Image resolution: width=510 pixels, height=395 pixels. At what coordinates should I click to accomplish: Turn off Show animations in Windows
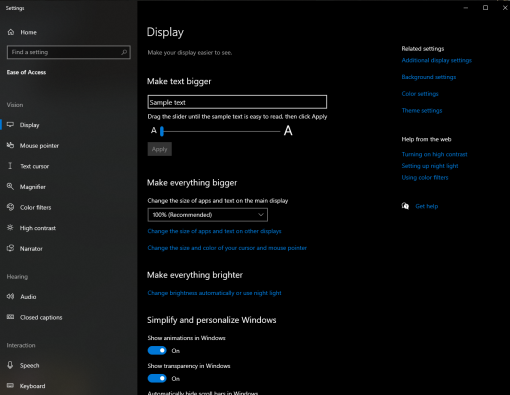coord(157,351)
